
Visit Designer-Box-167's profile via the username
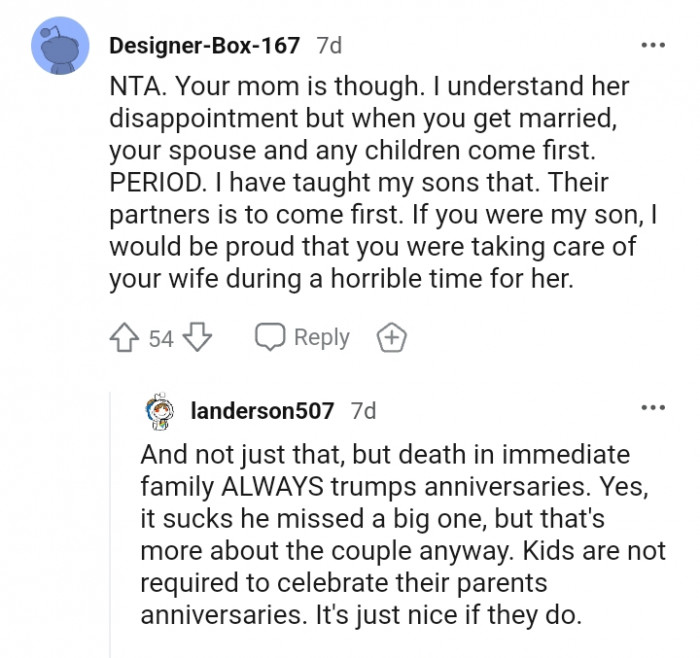click(204, 46)
